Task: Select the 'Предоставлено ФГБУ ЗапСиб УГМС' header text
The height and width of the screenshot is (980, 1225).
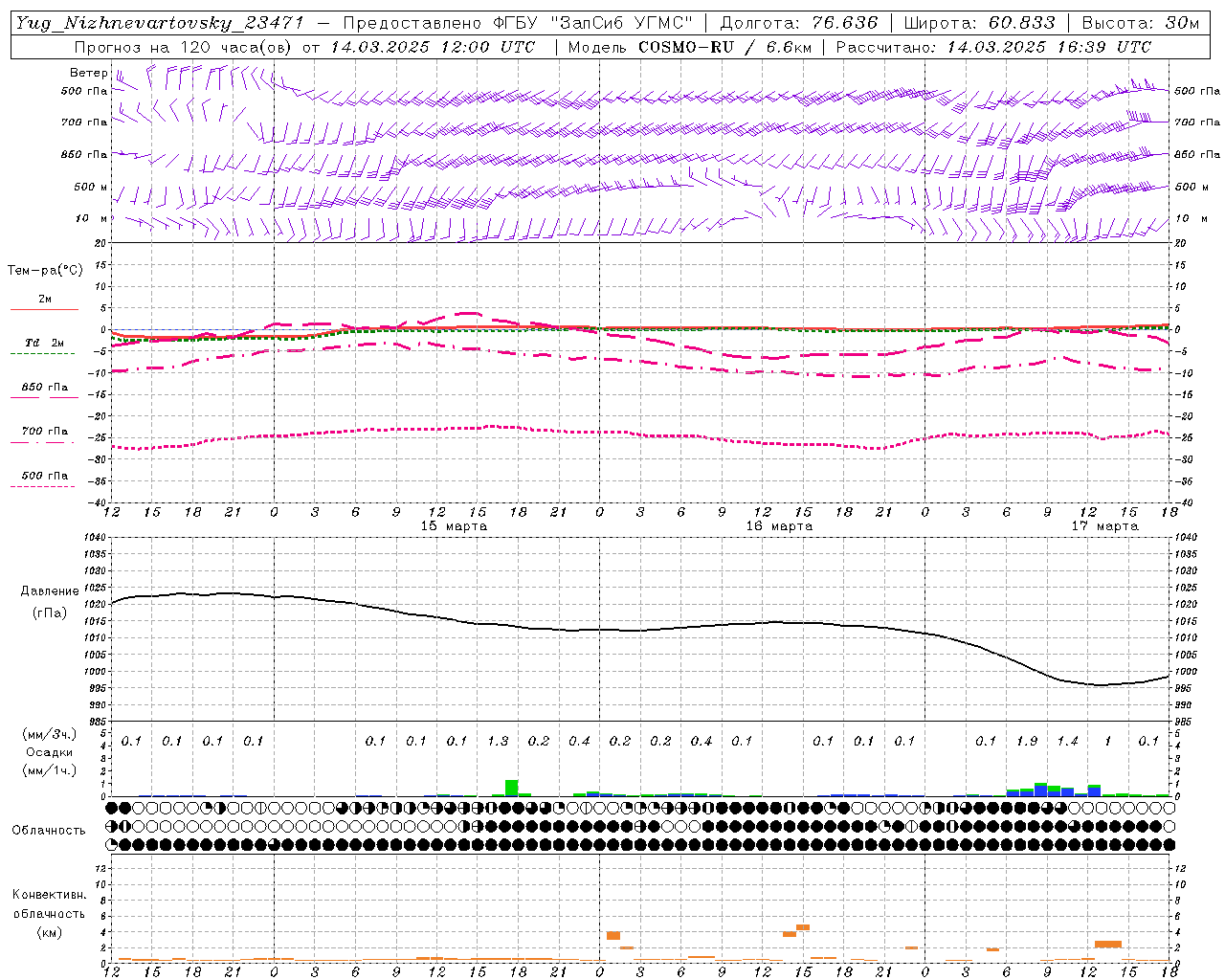Action: (x=518, y=23)
